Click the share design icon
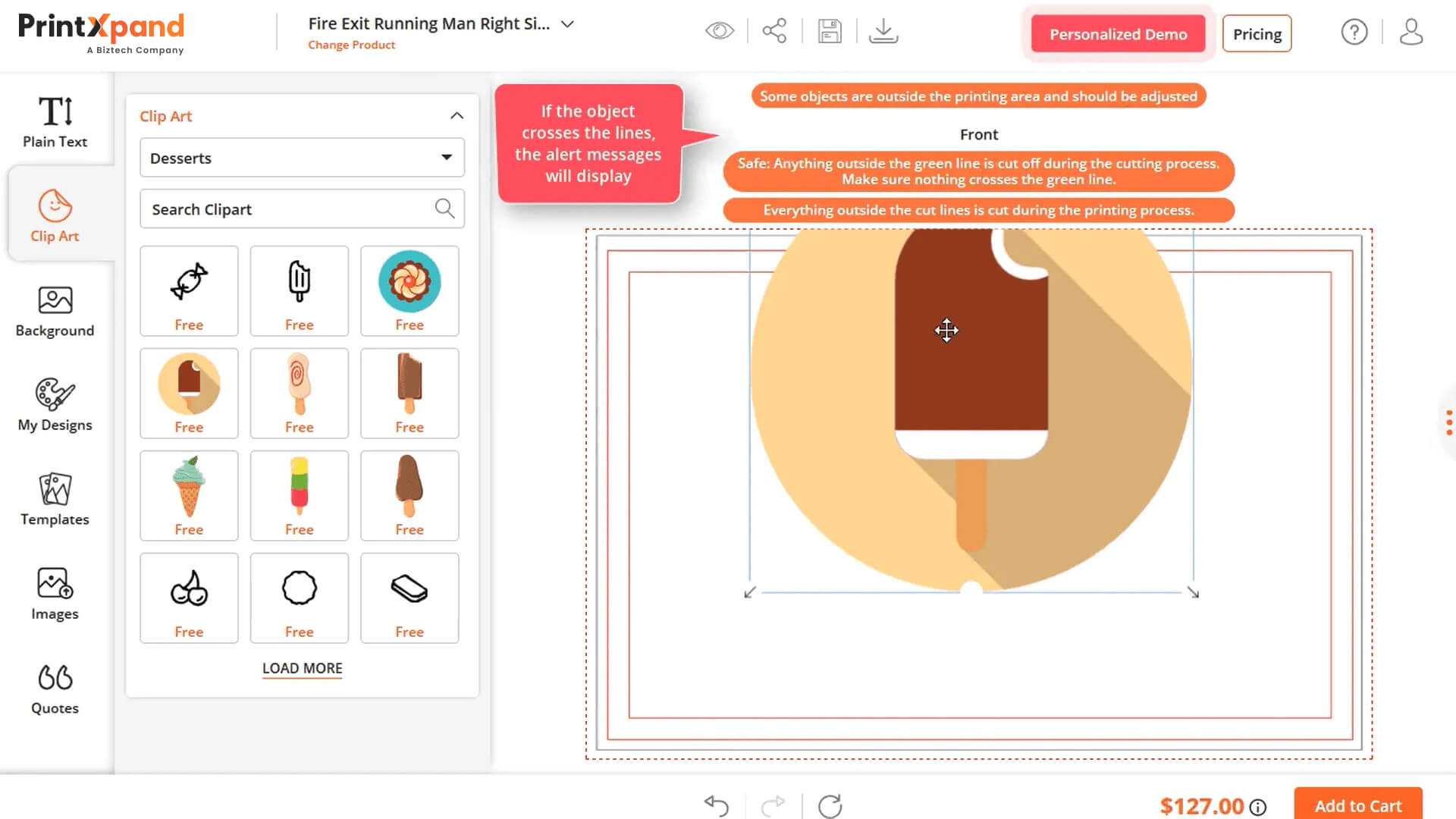Viewport: 1456px width, 819px height. point(774,31)
